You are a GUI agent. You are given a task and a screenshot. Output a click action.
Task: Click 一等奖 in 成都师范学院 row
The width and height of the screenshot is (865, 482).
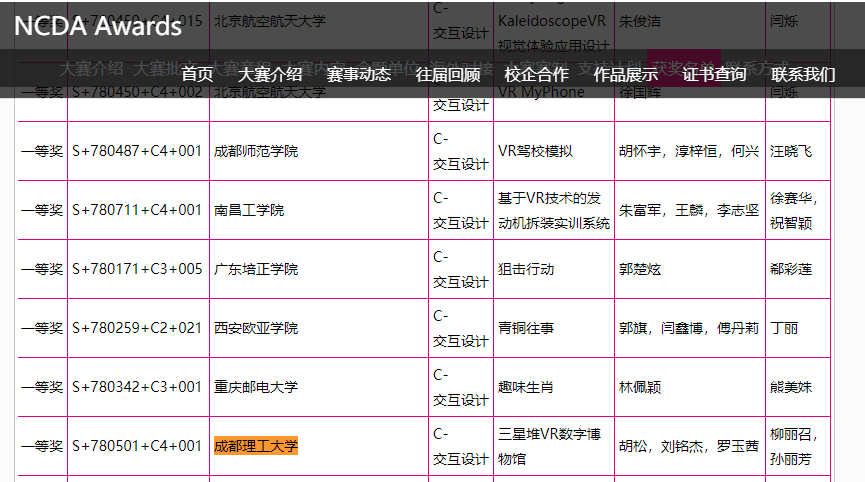[42, 151]
